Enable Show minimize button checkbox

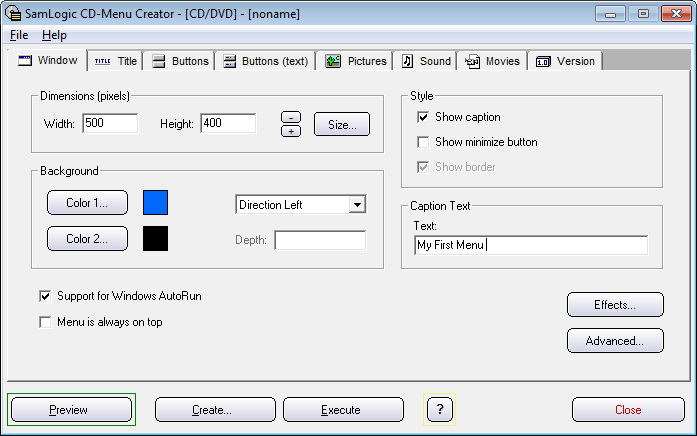[x=423, y=142]
